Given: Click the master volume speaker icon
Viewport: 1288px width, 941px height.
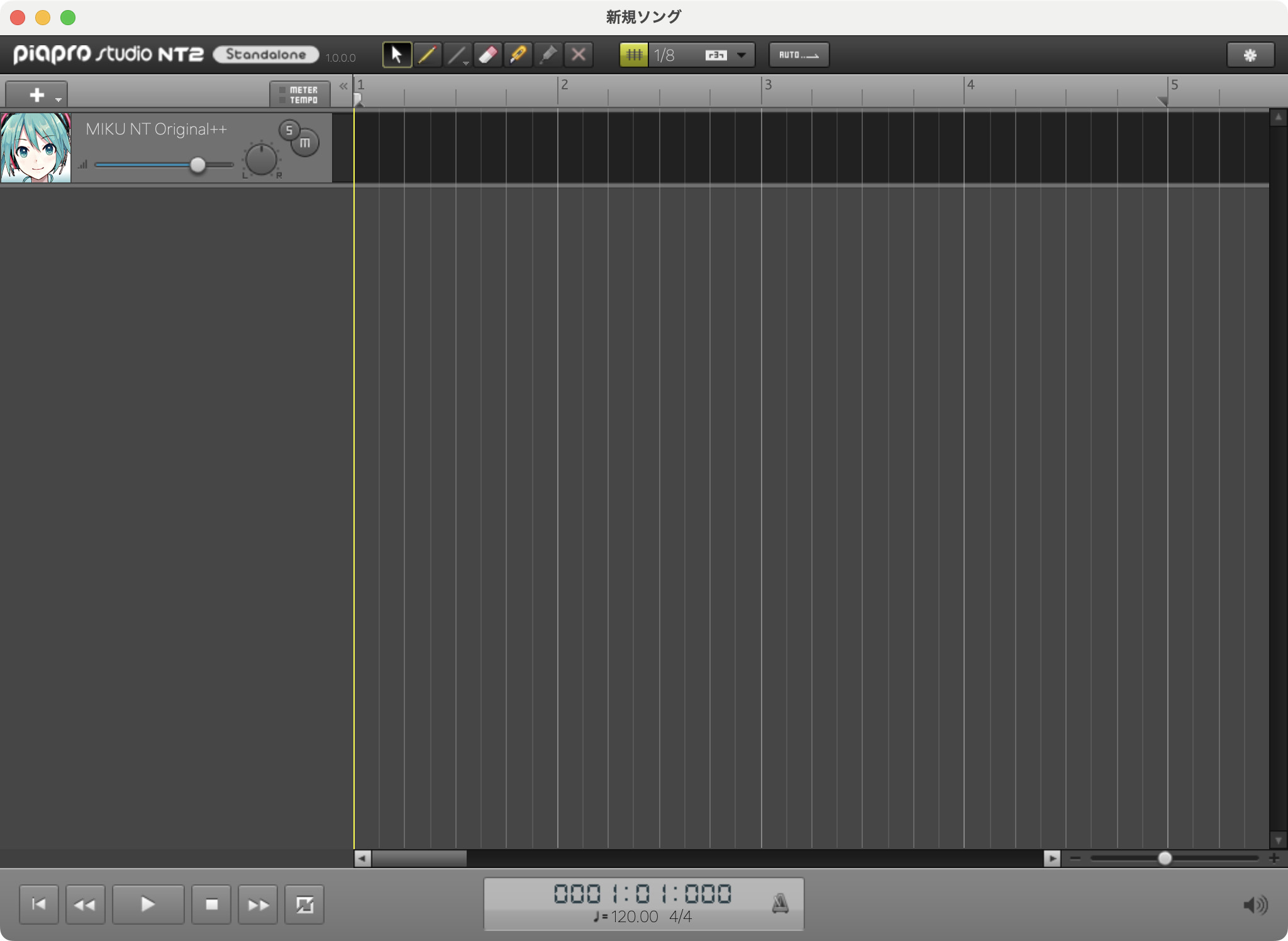Looking at the screenshot, I should coord(1255,905).
